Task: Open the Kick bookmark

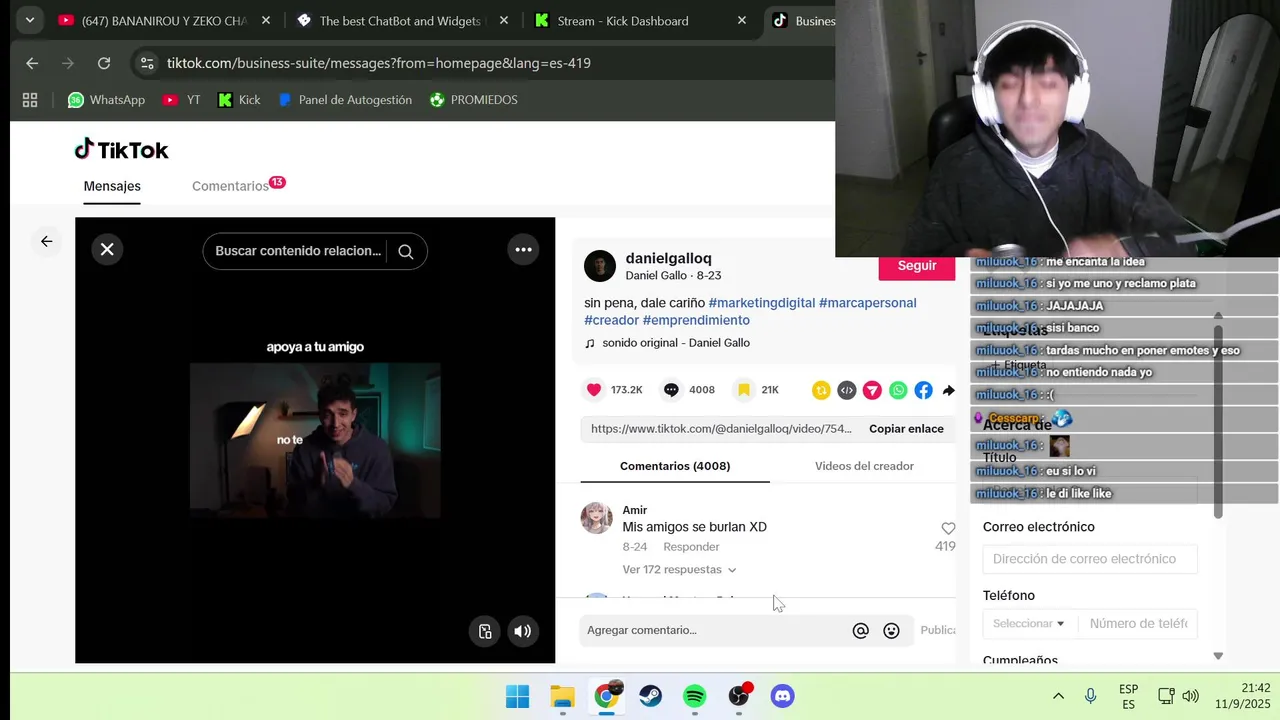Action: [x=239, y=100]
